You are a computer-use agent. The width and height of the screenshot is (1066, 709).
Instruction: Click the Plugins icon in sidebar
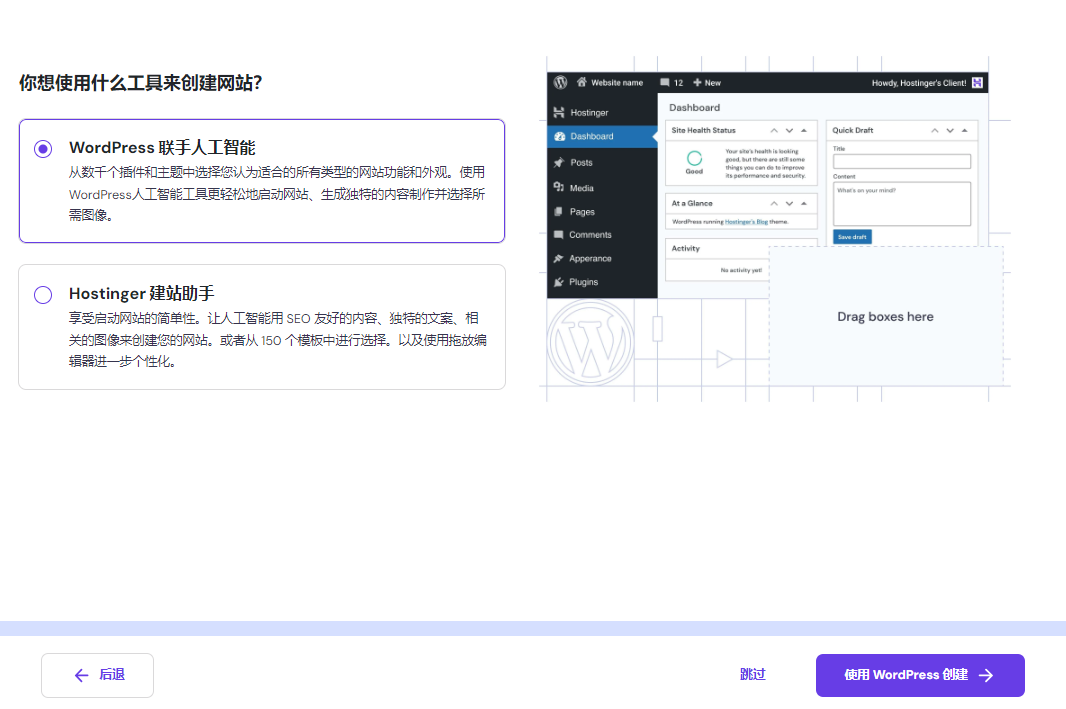pyautogui.click(x=559, y=282)
